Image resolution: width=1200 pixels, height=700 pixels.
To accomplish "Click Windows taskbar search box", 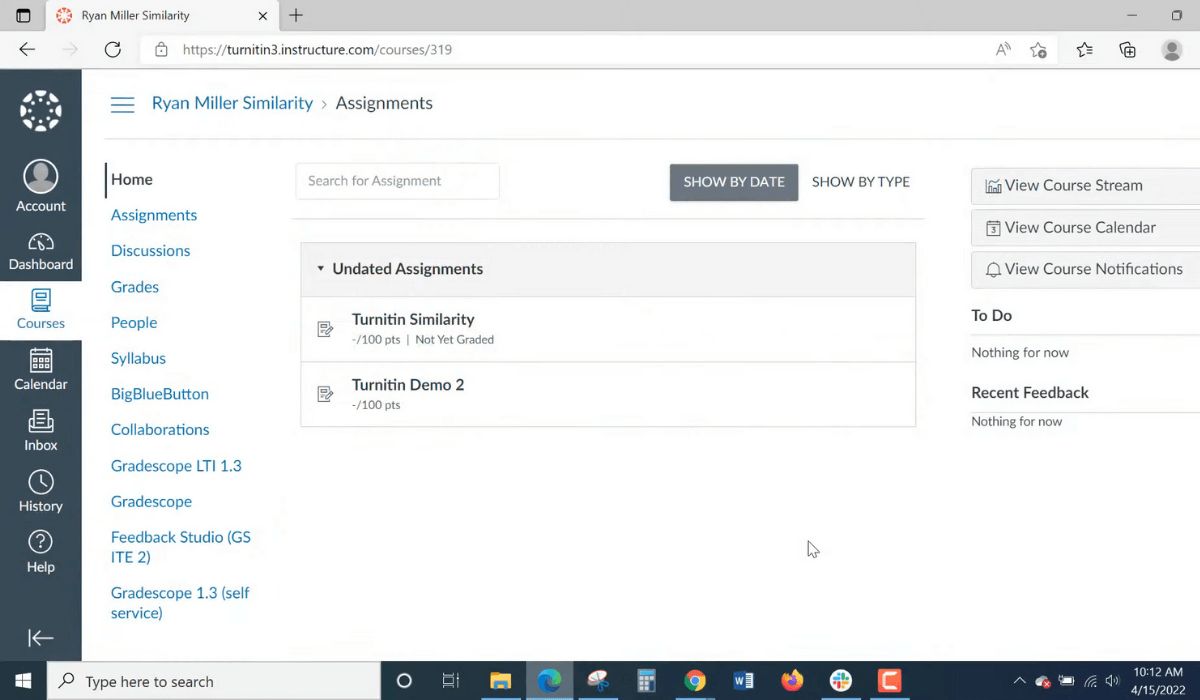I will click(213, 681).
